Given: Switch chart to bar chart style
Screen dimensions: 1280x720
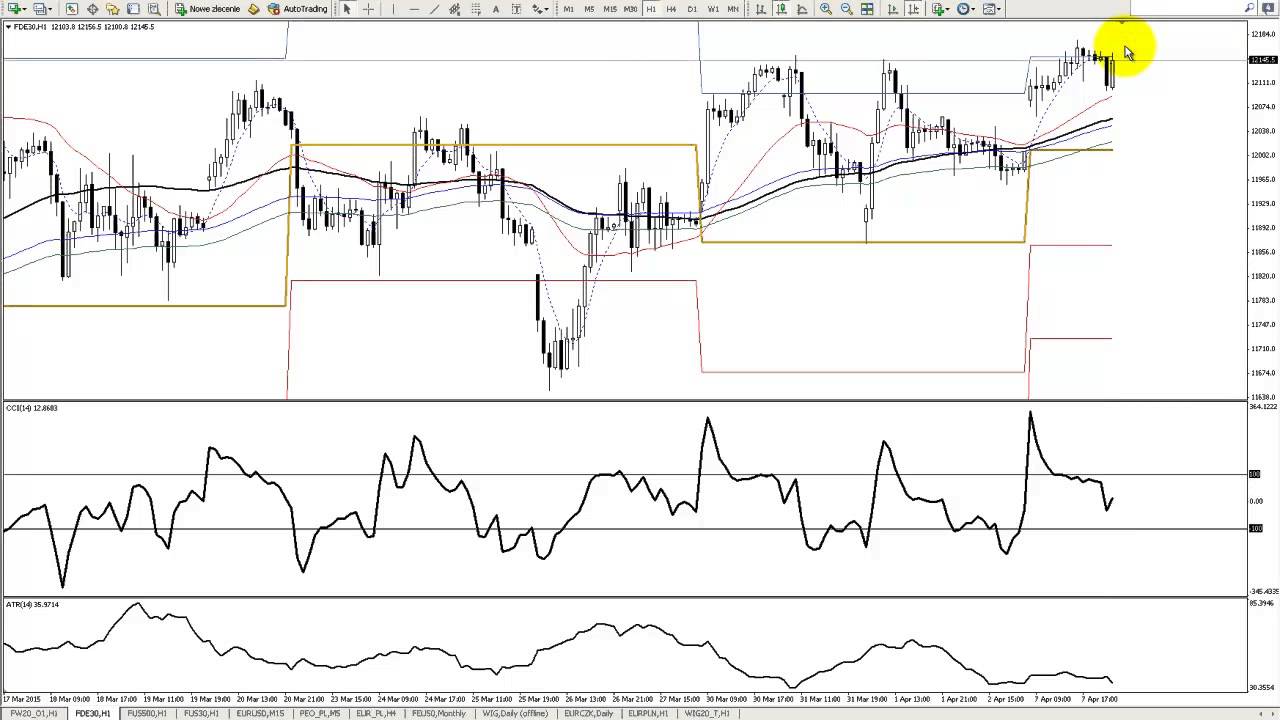Looking at the screenshot, I should point(761,9).
